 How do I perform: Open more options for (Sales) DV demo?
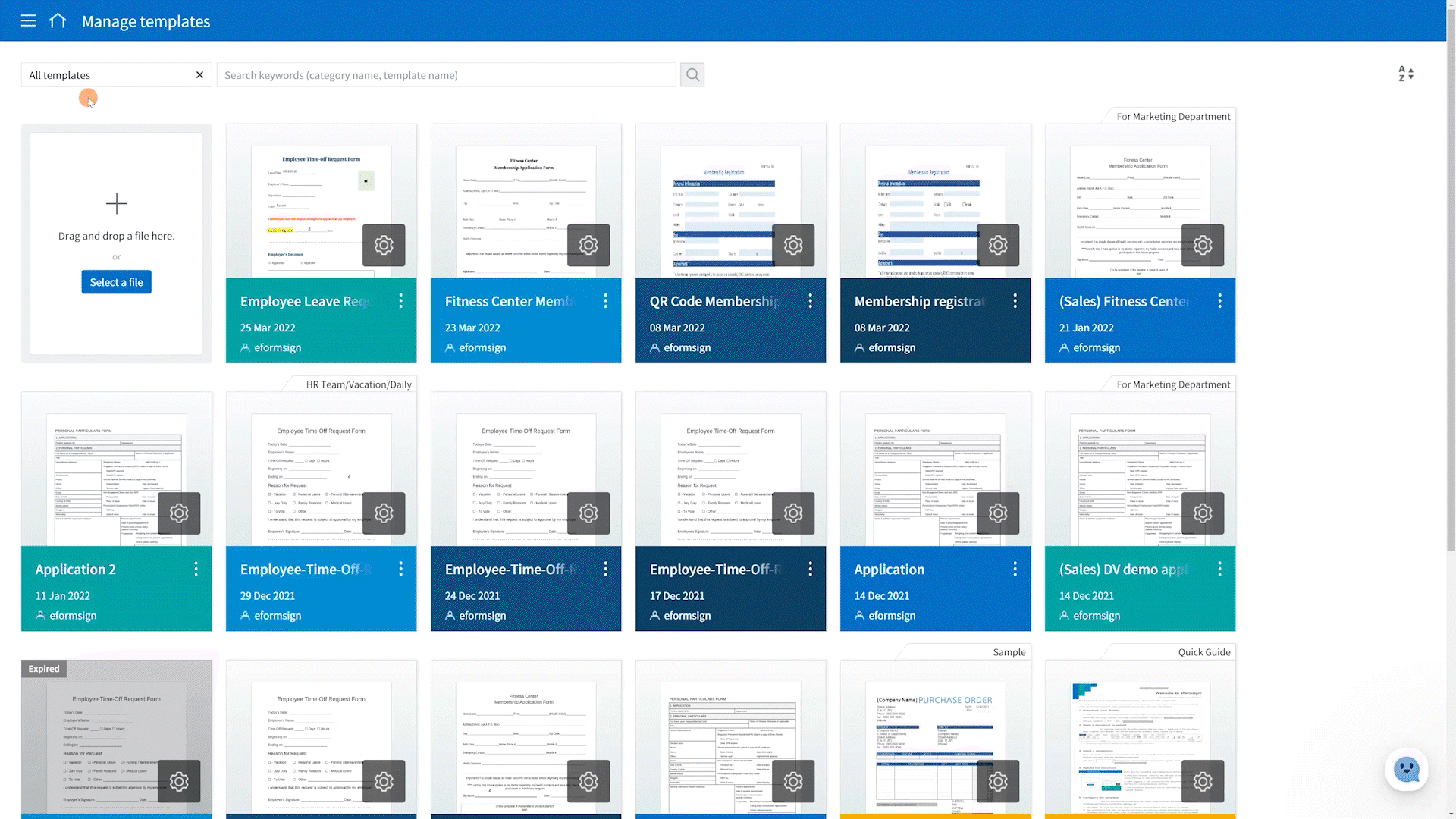[x=1219, y=569]
